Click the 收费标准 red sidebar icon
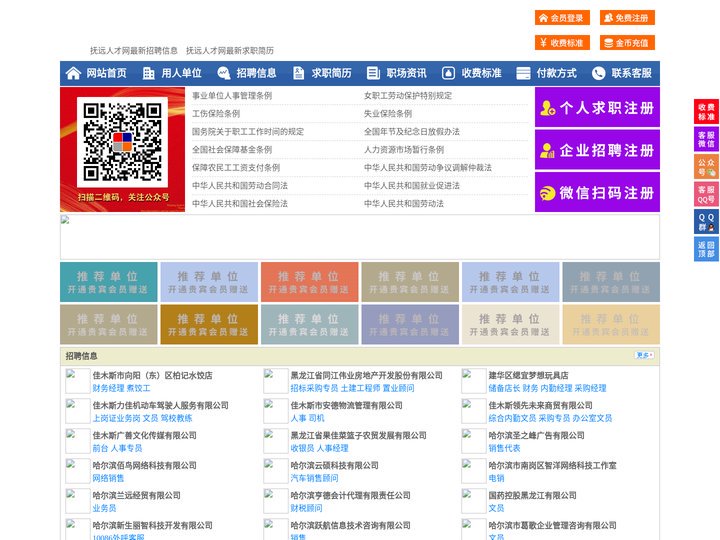 click(706, 111)
